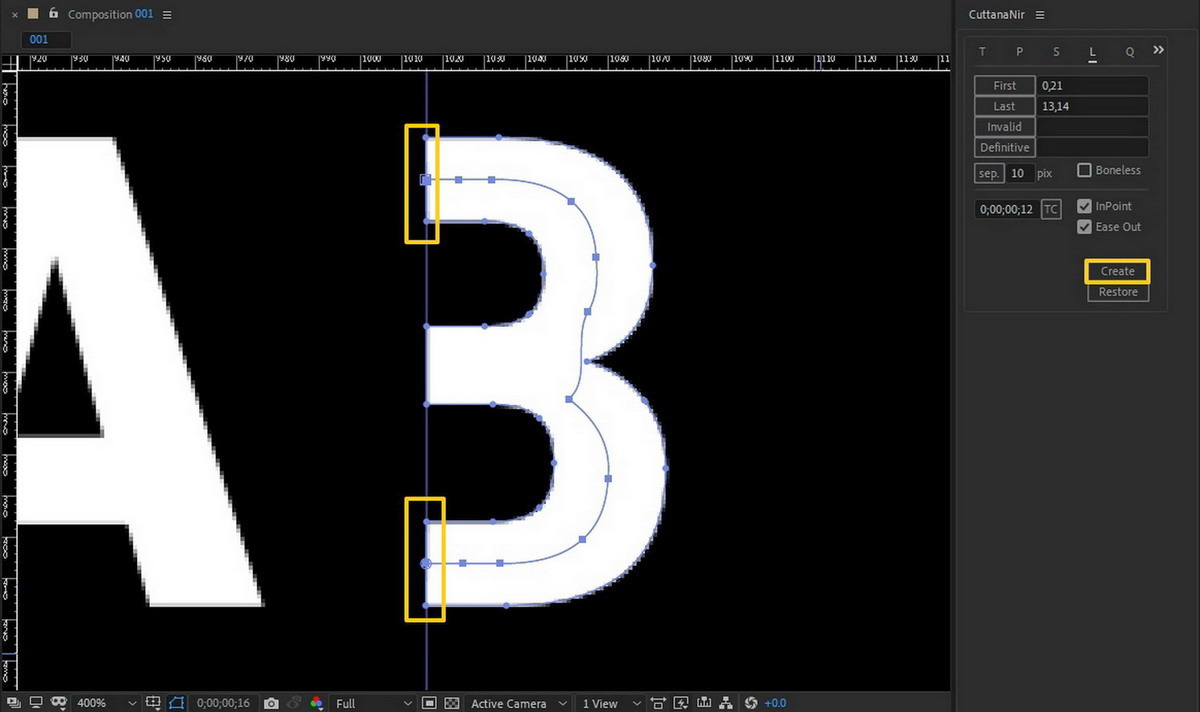This screenshot has width=1200, height=712.
Task: Uncheck the InPoint checkbox
Action: pyautogui.click(x=1084, y=206)
